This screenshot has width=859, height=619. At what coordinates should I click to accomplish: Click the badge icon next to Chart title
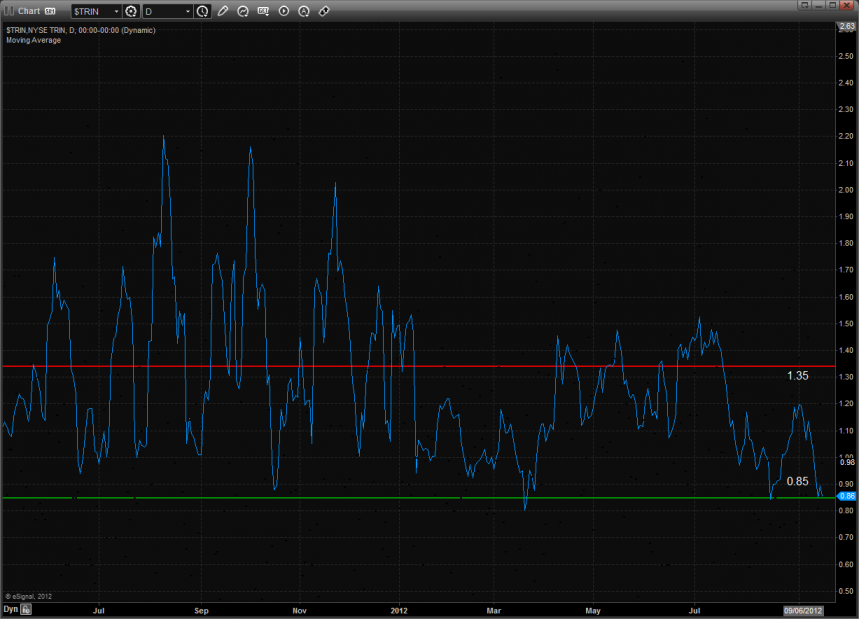coord(49,11)
